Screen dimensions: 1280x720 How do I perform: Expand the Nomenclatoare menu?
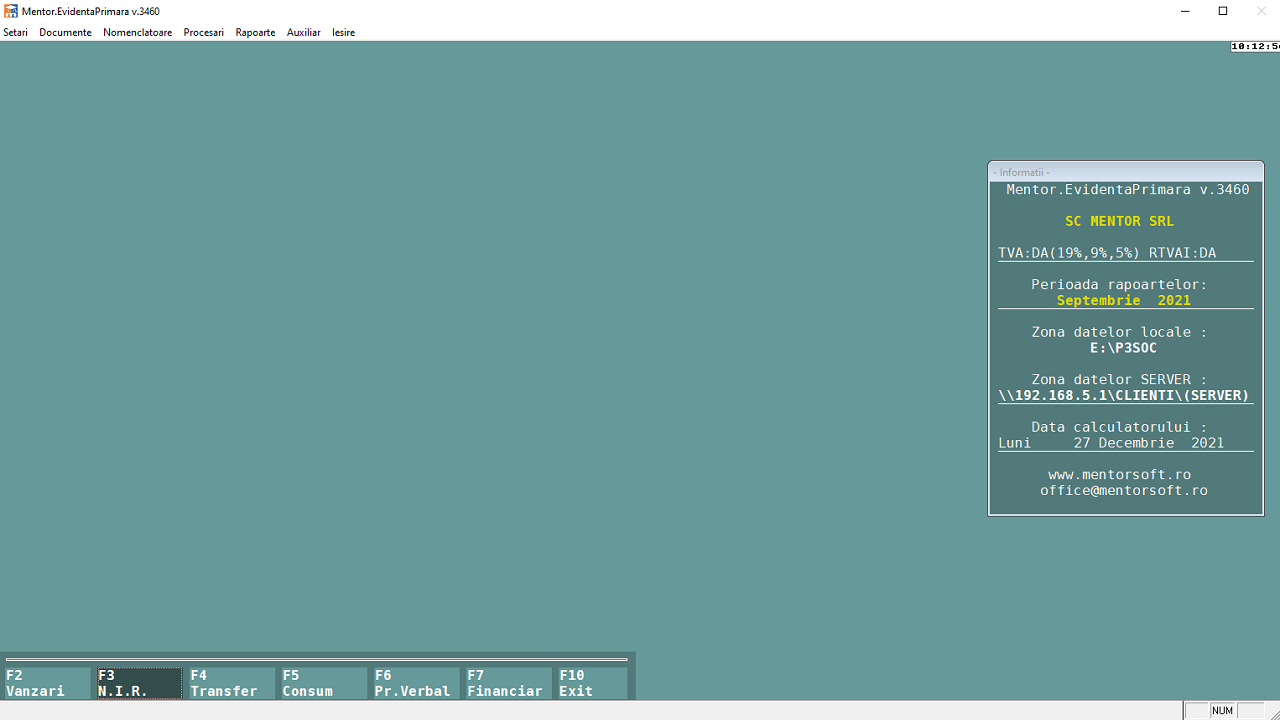137,32
